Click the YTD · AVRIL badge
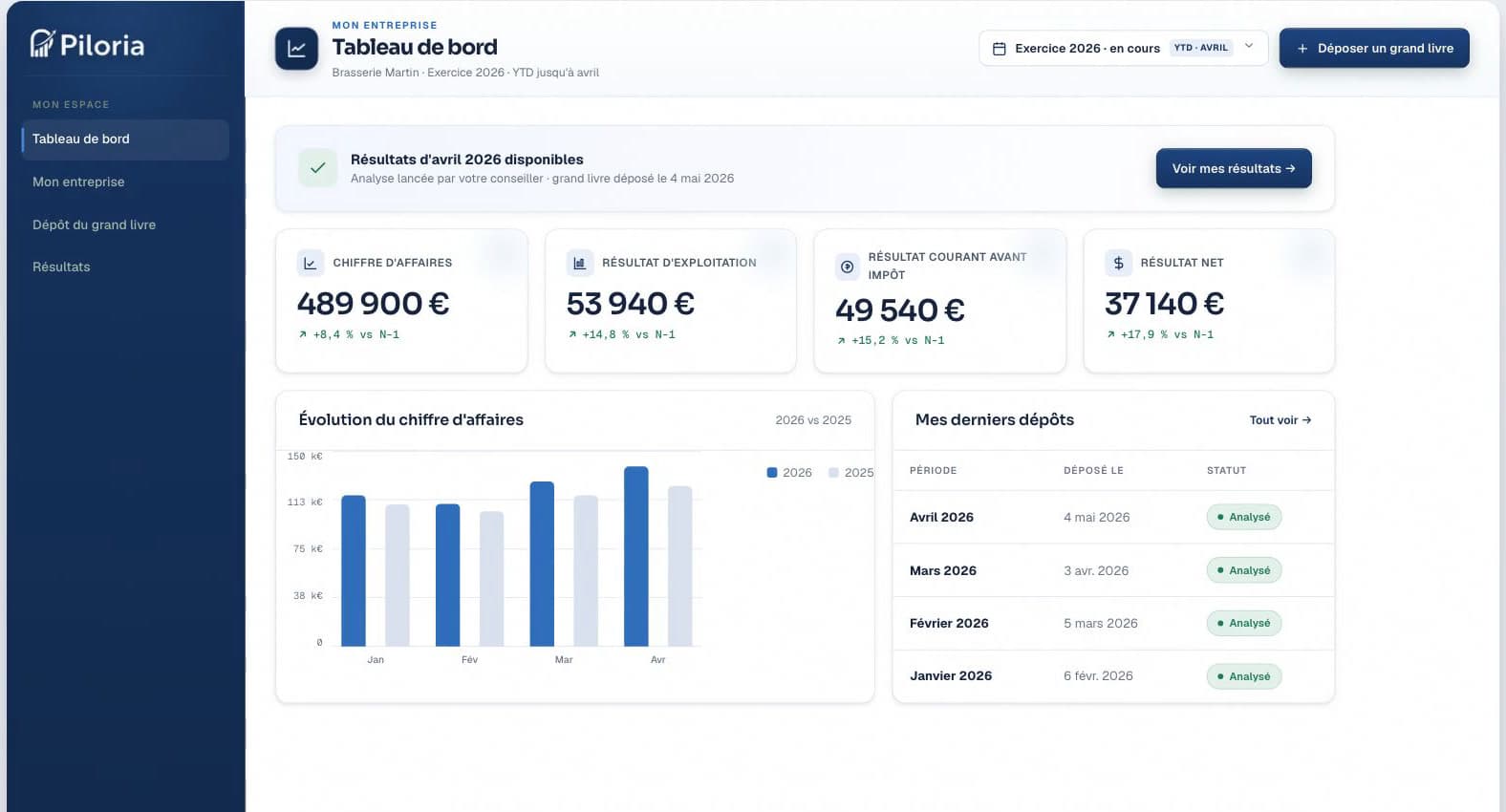Viewport: 1506px width, 812px height. pyautogui.click(x=1201, y=48)
